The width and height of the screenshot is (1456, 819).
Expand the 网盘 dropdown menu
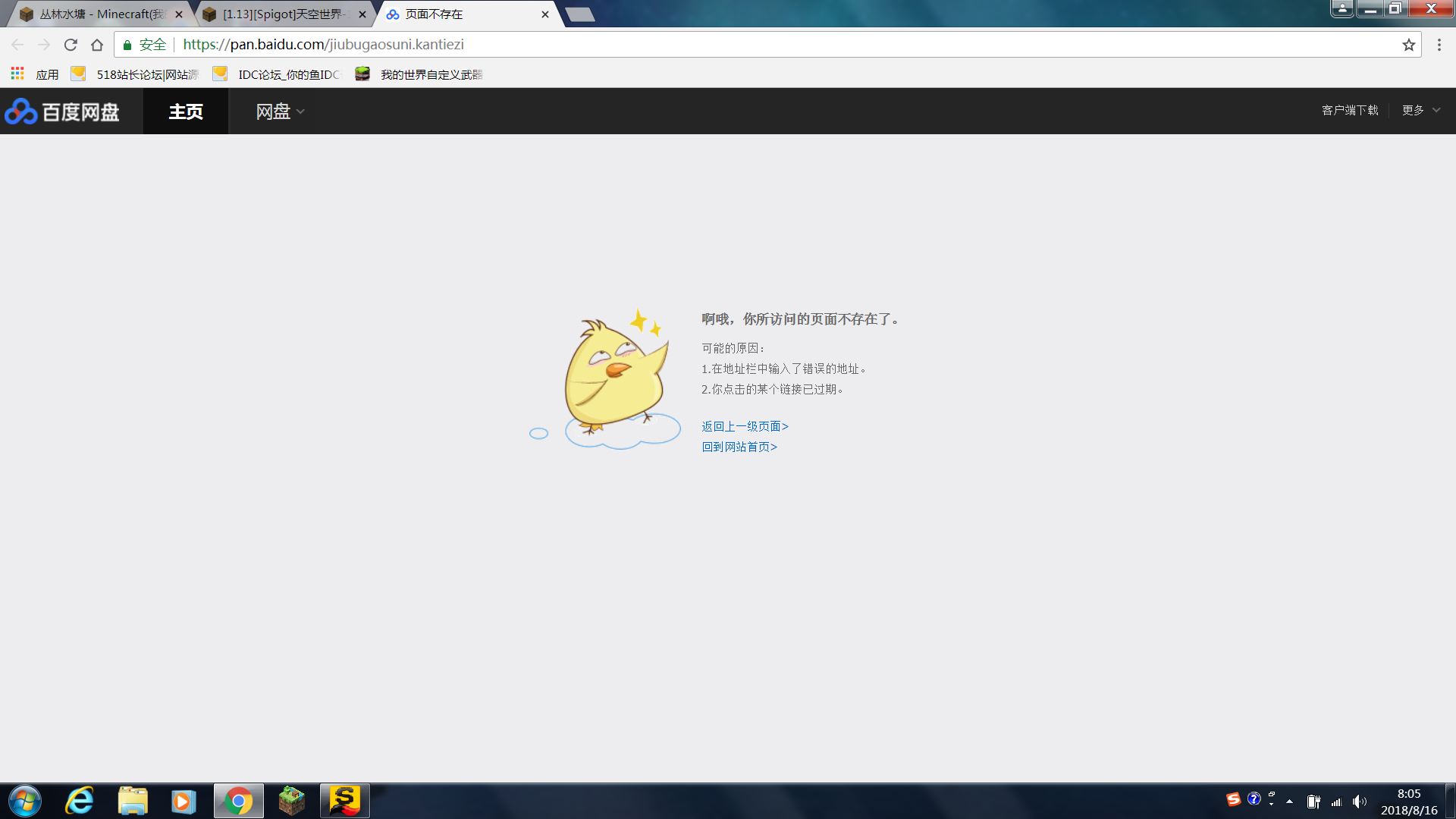tap(280, 111)
